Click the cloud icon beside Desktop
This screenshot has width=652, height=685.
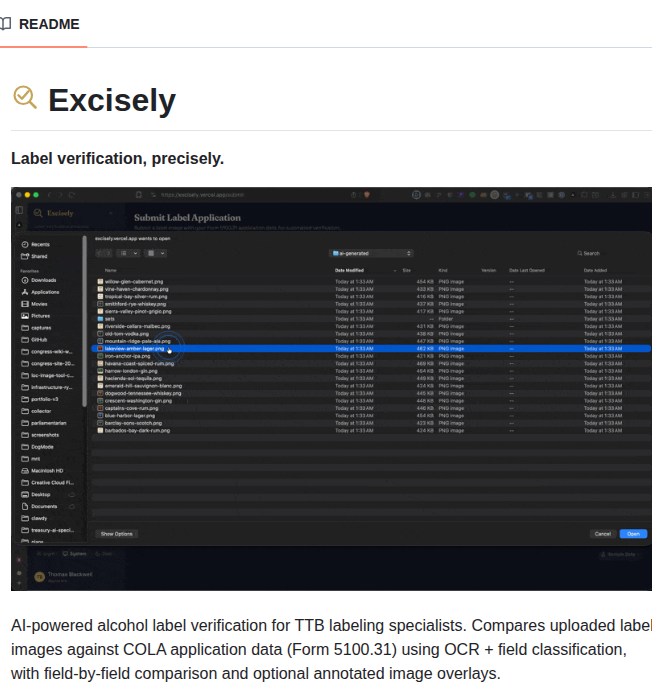click(72, 495)
